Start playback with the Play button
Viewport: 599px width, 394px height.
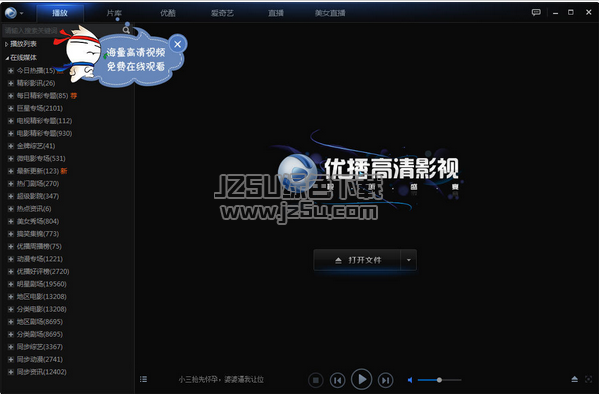click(361, 379)
